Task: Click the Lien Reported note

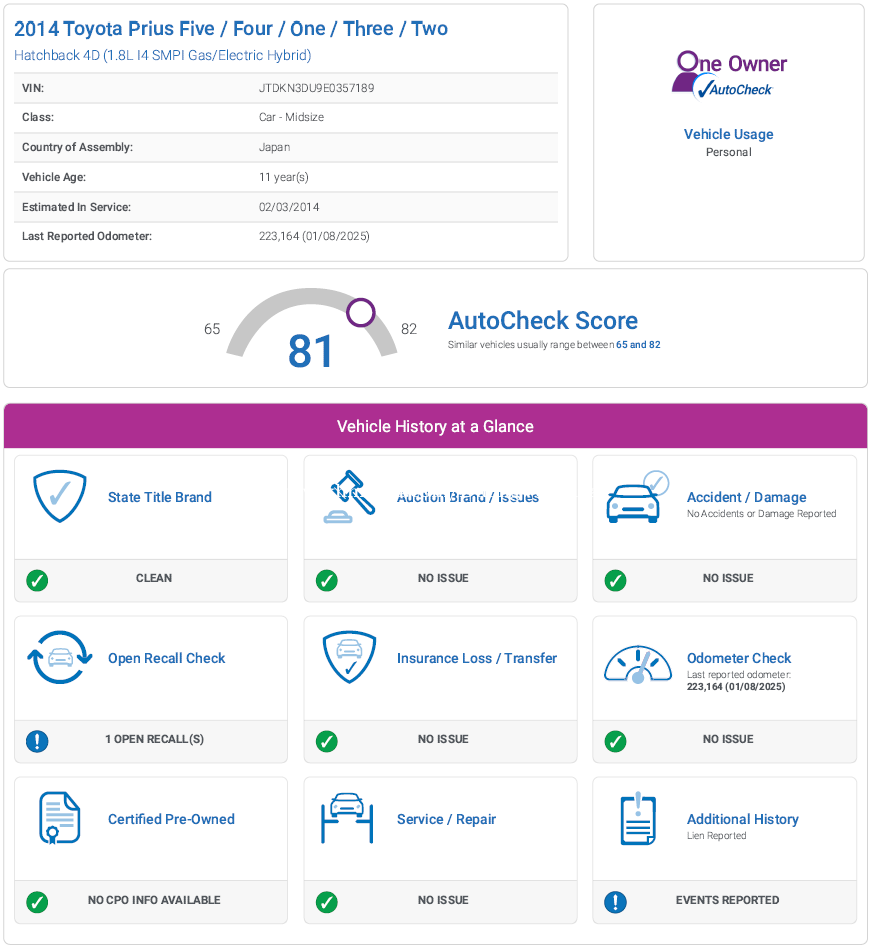Action: 716,836
